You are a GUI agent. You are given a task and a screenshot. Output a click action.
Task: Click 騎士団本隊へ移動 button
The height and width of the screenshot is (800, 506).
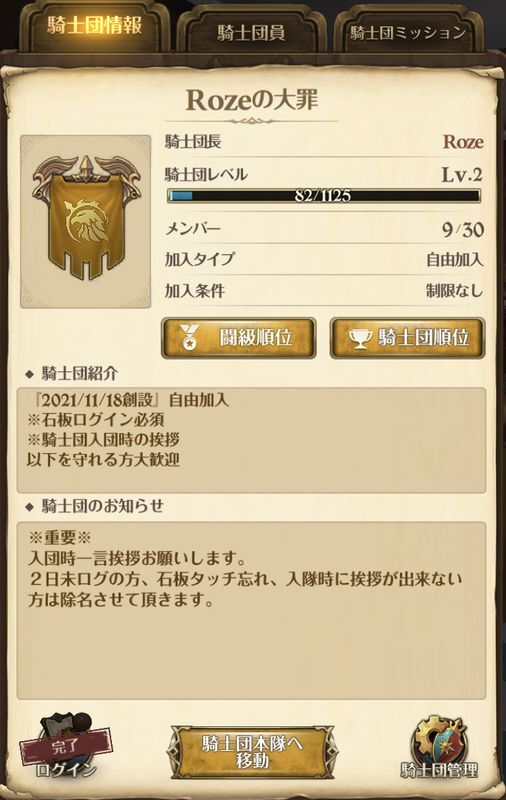(x=252, y=752)
